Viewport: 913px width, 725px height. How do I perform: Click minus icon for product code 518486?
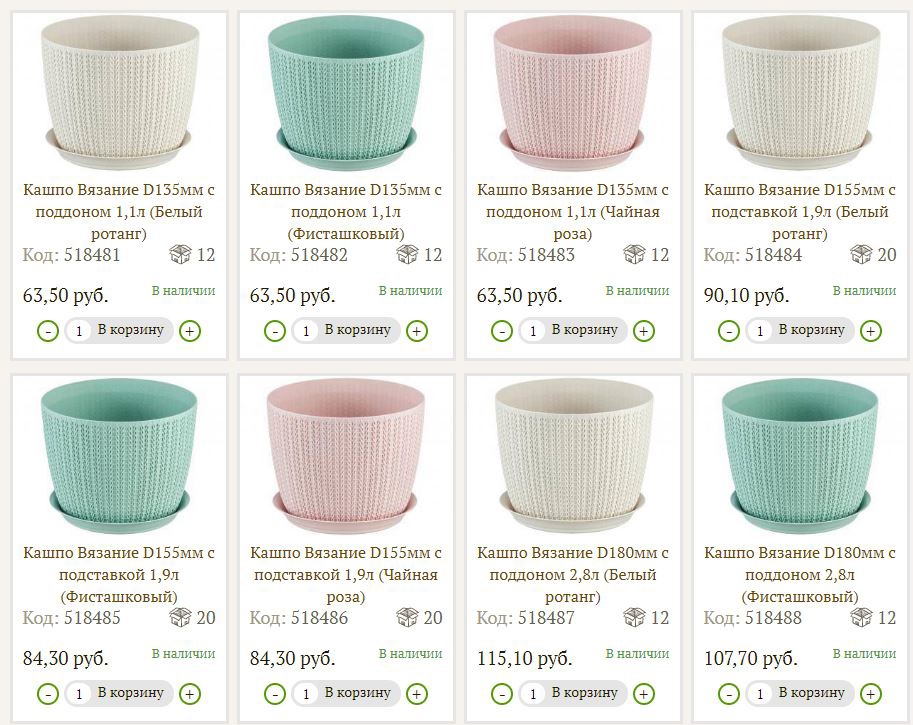click(x=275, y=694)
